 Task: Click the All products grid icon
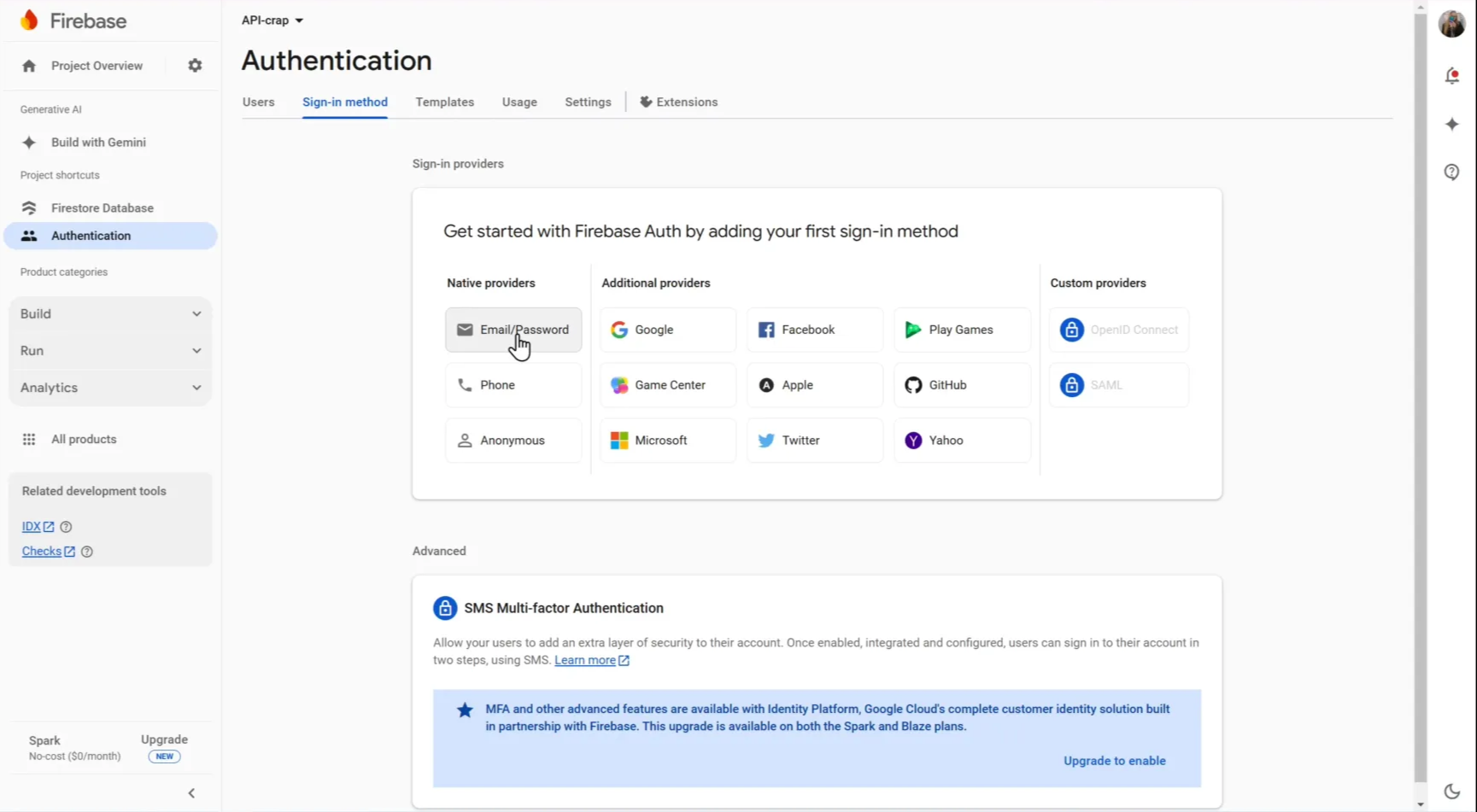(x=29, y=440)
